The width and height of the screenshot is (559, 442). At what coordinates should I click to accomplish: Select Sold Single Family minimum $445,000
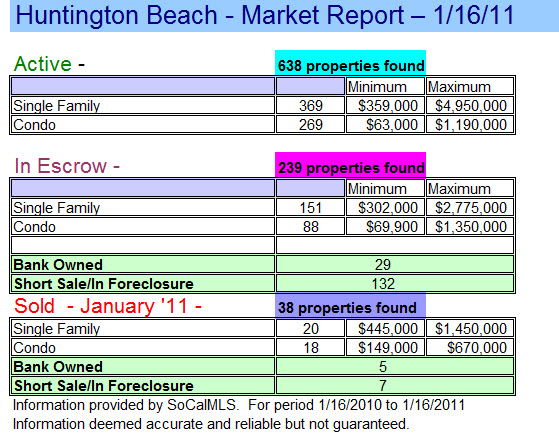click(x=385, y=328)
